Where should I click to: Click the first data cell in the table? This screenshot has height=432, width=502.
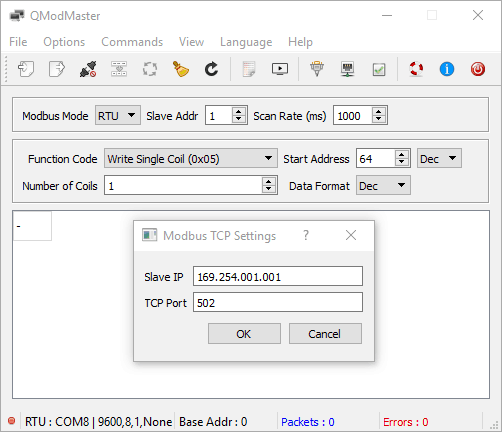click(x=32, y=226)
